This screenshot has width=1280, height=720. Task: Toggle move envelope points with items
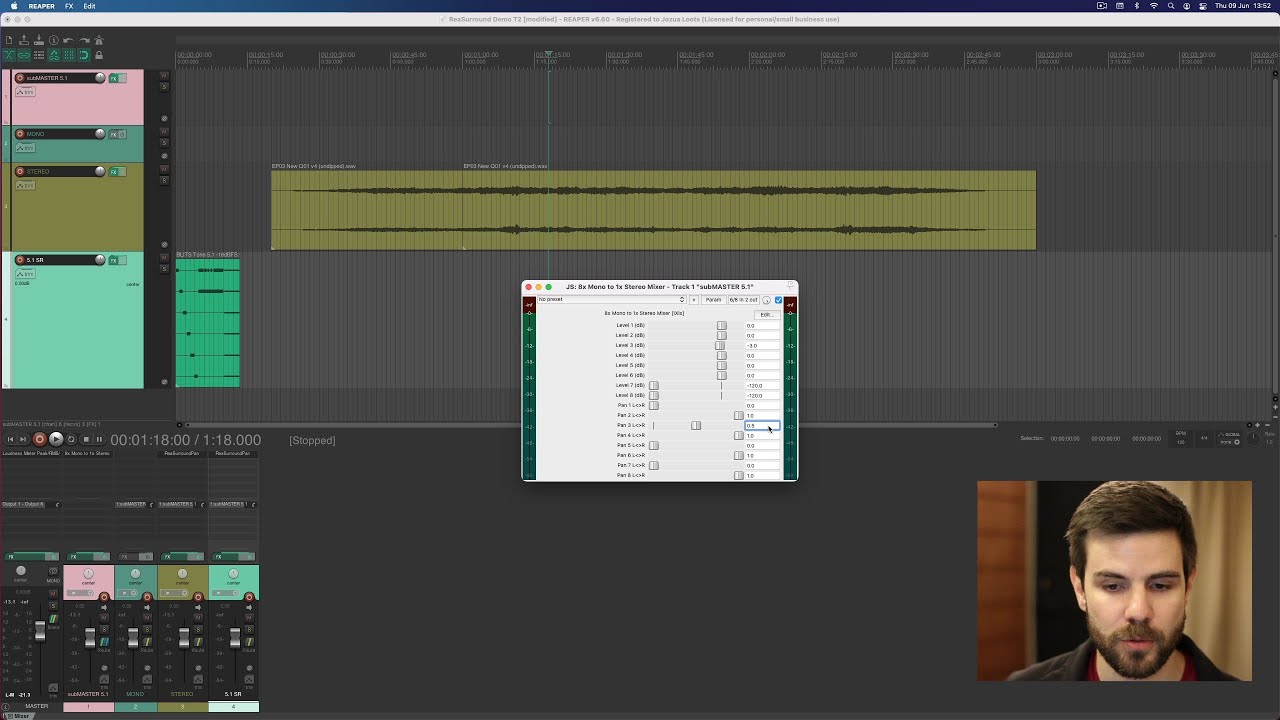tap(54, 55)
